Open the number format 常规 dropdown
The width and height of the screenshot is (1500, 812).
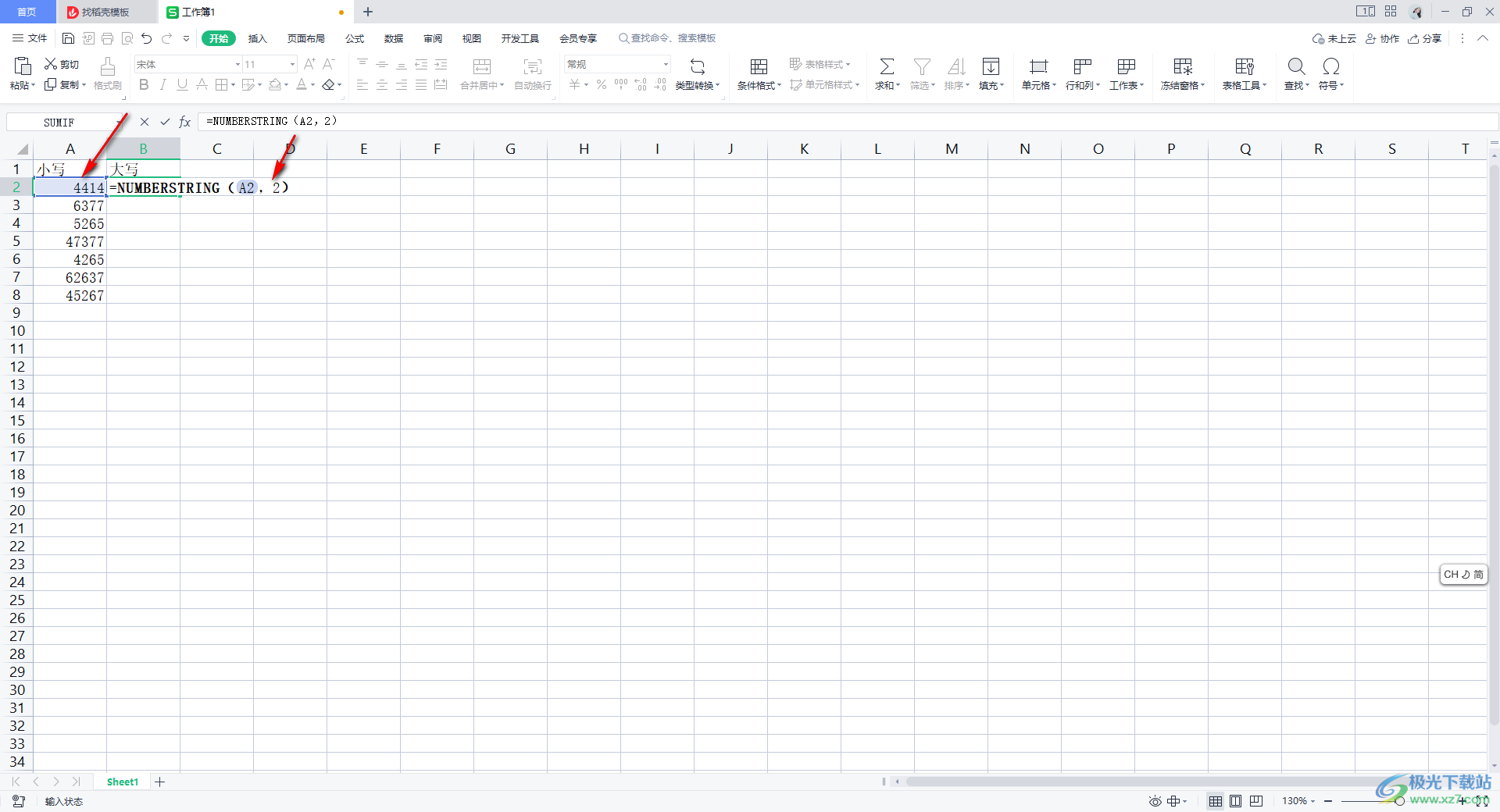click(666, 64)
